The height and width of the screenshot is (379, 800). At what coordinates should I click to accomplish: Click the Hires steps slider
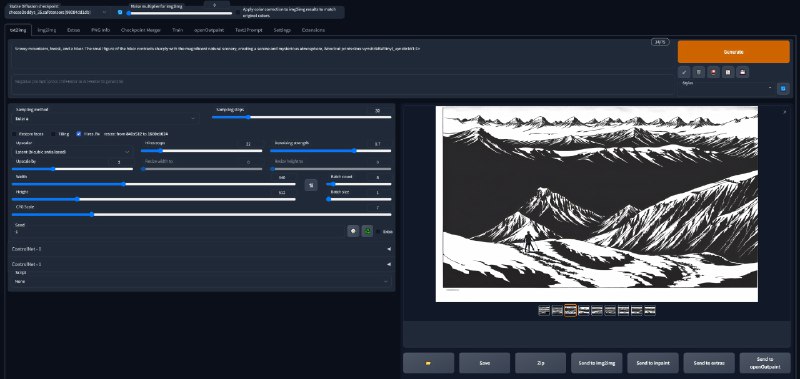(202, 151)
